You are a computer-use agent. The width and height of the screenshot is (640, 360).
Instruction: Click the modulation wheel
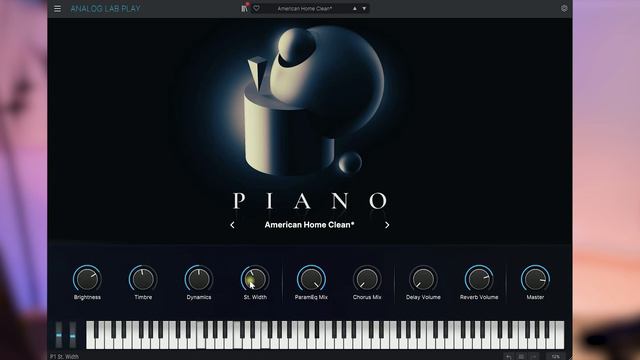73,335
